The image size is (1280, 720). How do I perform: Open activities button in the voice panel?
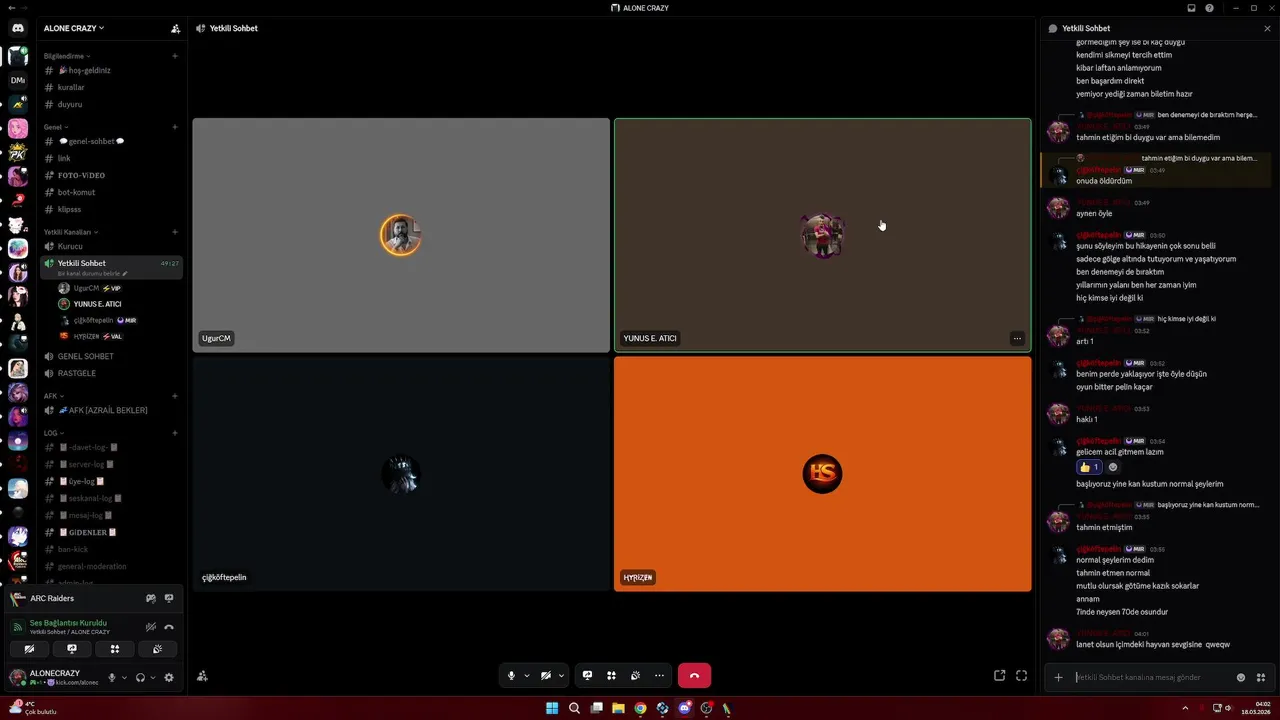pos(115,649)
